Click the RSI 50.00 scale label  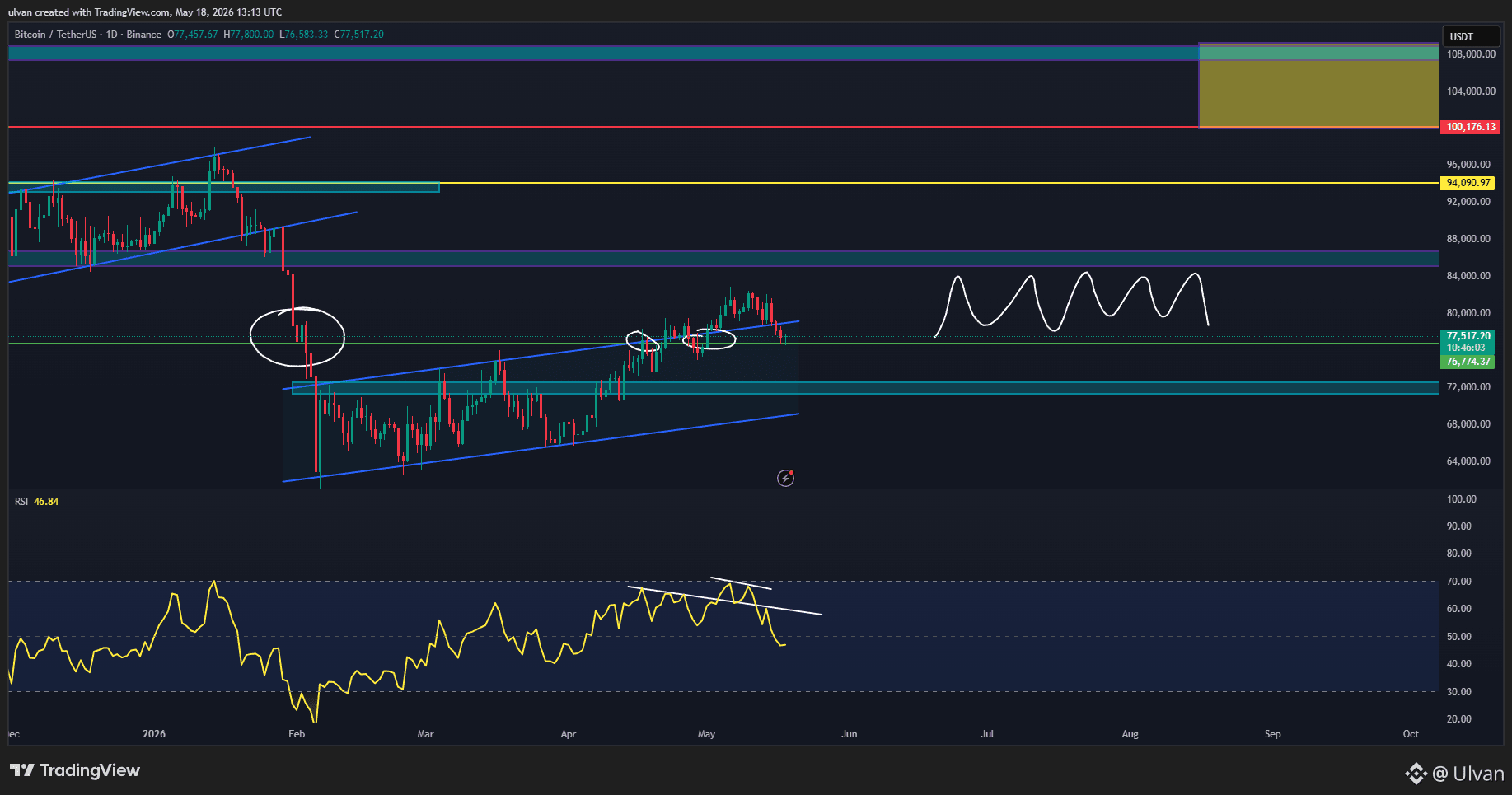(1459, 637)
